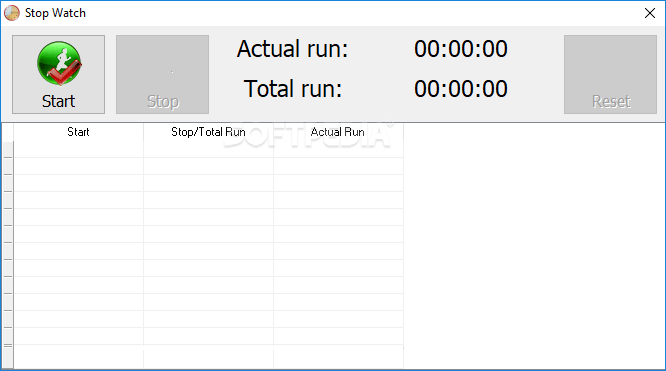Click the Stop/Total Run column header
The width and height of the screenshot is (666, 371).
[x=209, y=132]
